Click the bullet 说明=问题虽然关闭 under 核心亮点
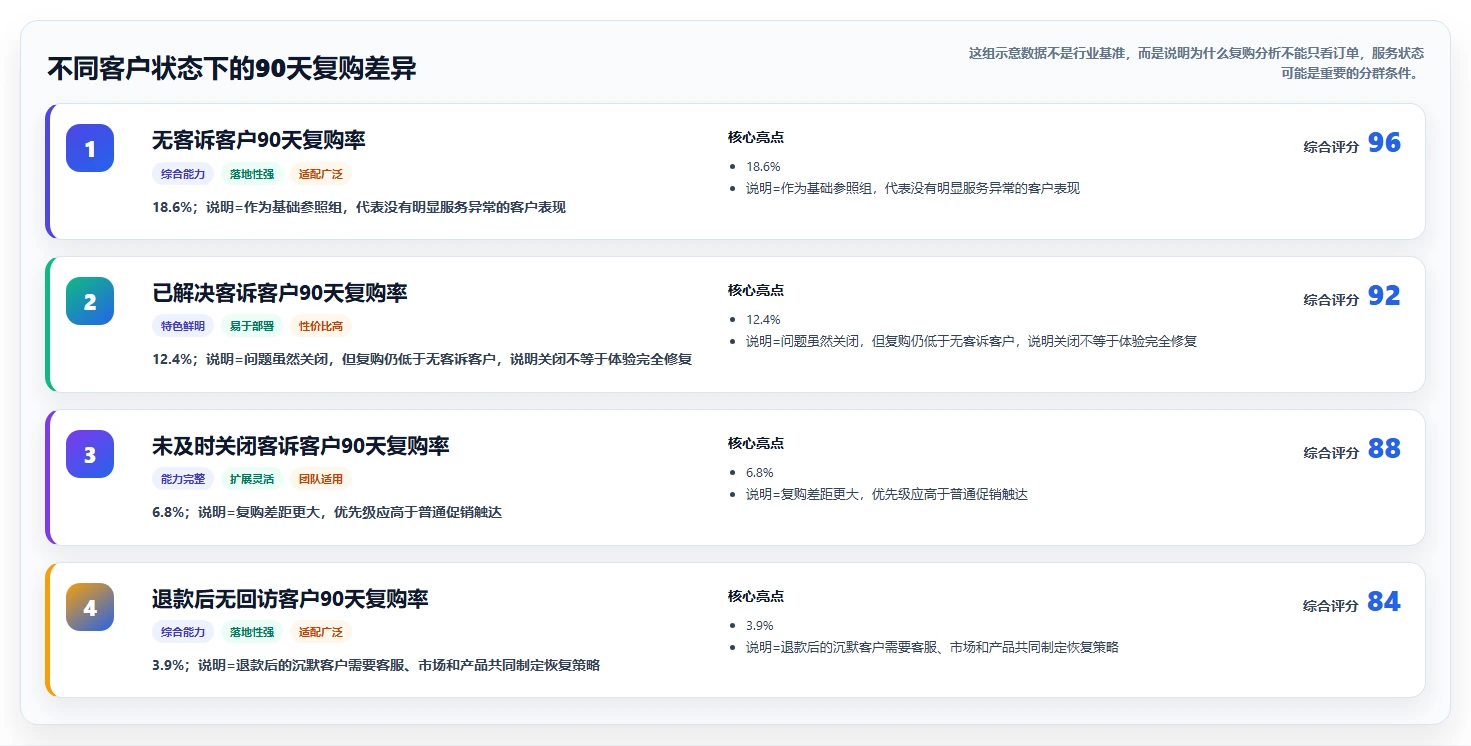This screenshot has height=746, width=1471. coord(972,341)
